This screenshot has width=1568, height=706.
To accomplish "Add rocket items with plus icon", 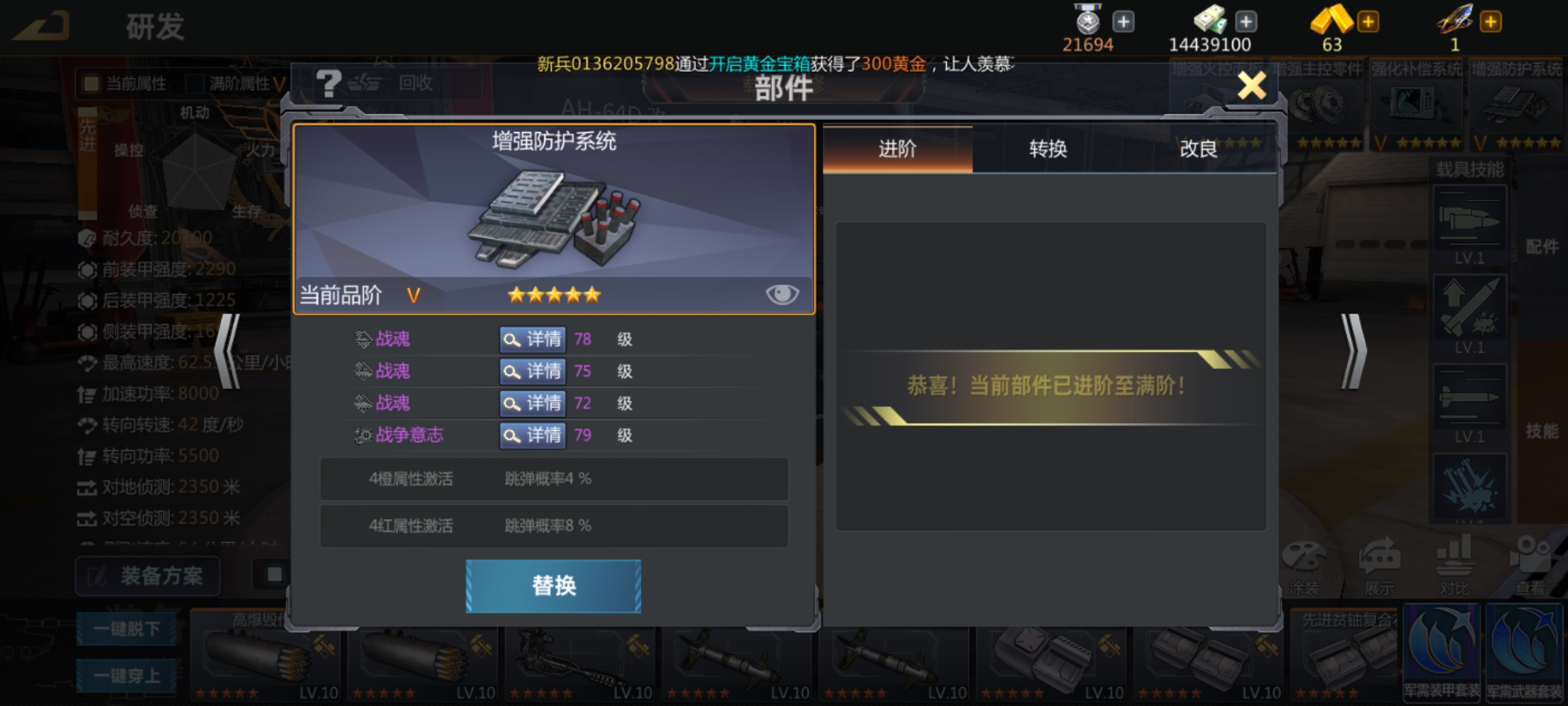I will coord(1490,22).
